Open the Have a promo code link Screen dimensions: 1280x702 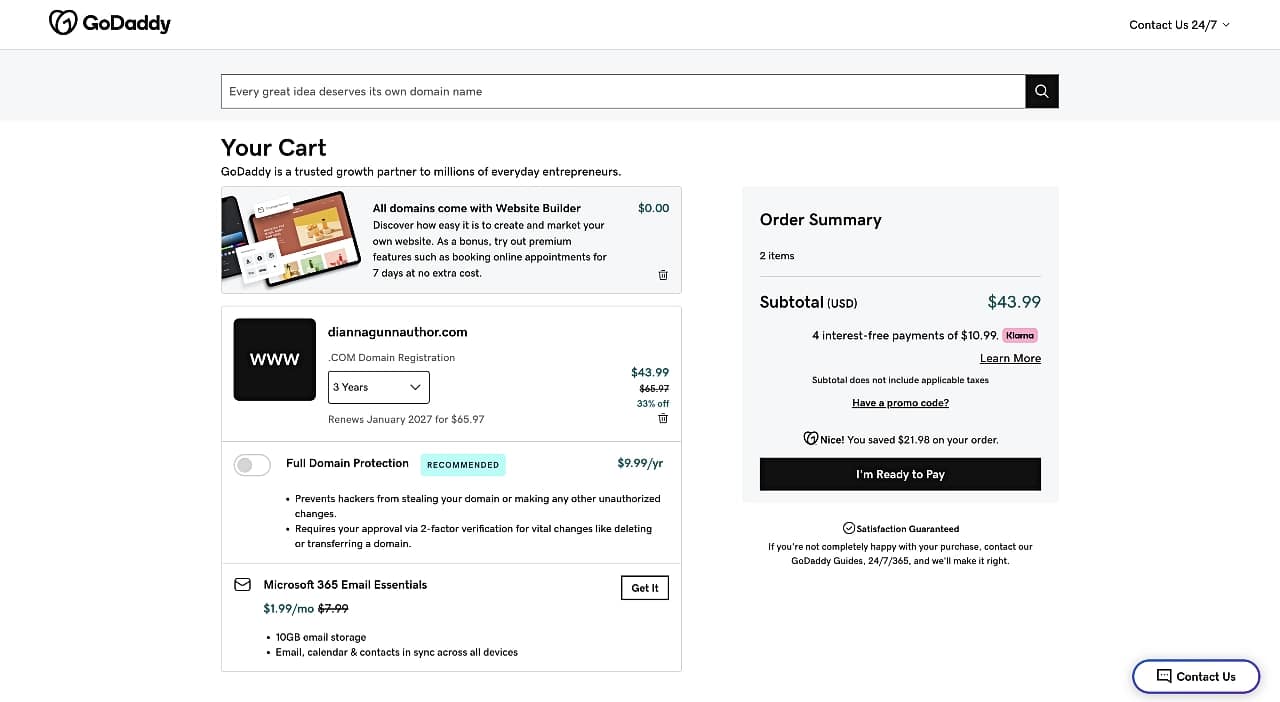(899, 402)
